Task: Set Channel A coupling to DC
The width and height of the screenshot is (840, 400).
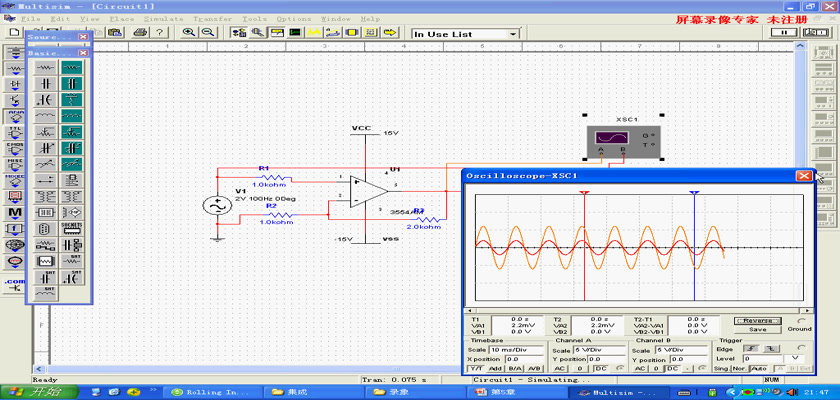Action: pos(602,368)
